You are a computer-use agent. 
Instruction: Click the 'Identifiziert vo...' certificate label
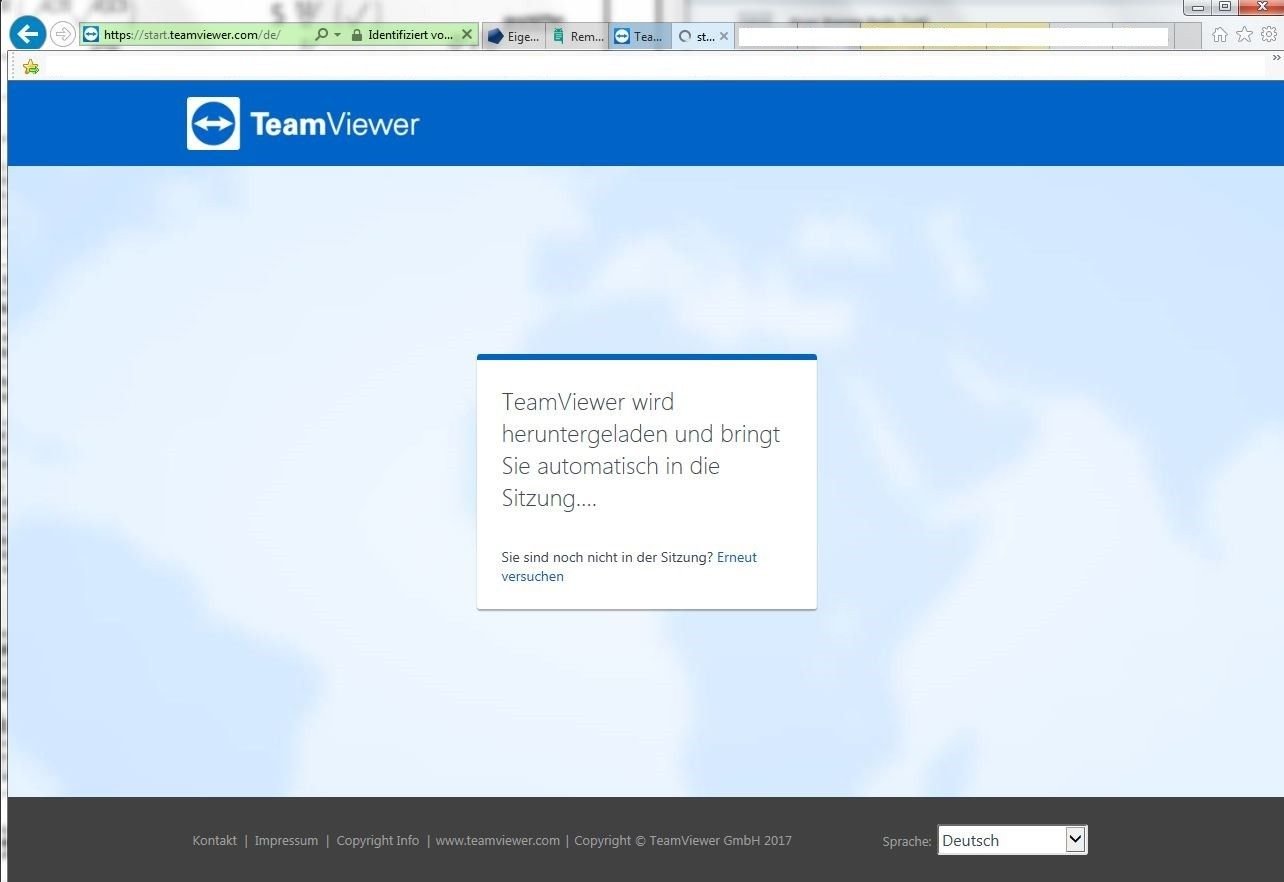410,35
